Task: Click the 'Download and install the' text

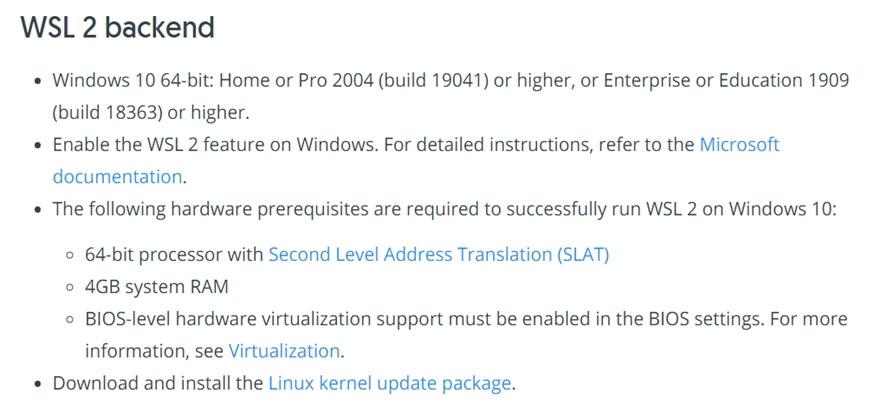Action: 158,383
